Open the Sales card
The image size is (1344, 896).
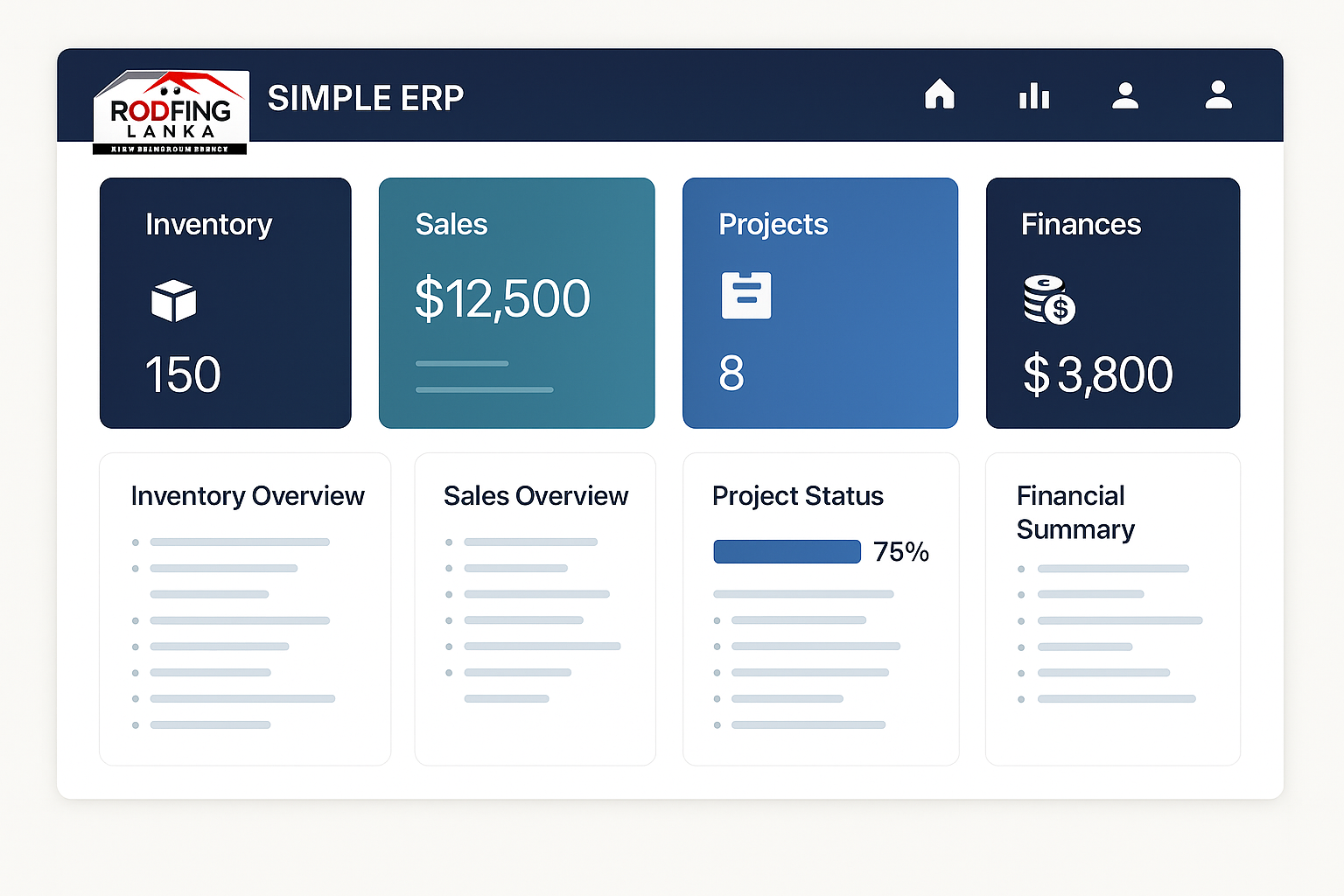coord(516,303)
